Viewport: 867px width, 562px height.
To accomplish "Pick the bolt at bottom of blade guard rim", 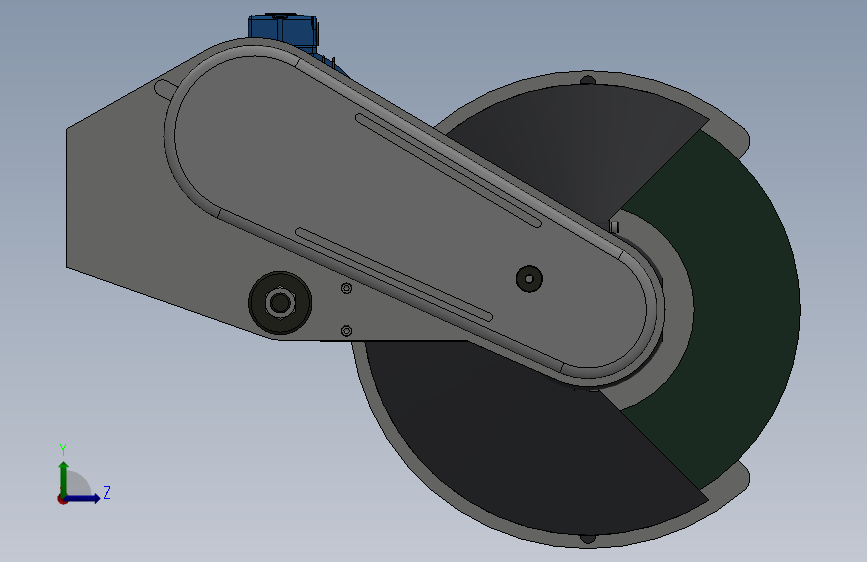I will coord(588,538).
